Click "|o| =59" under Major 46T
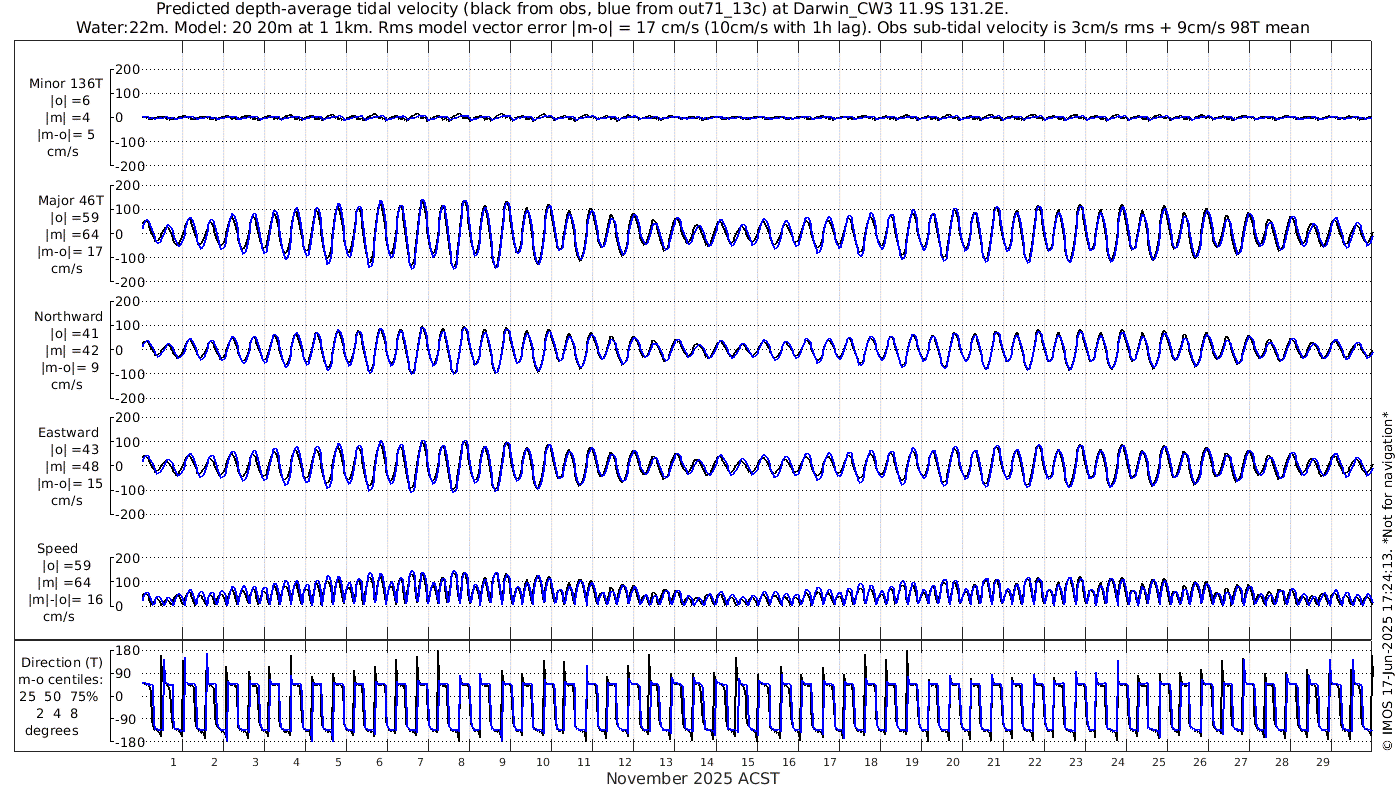 pyautogui.click(x=72, y=217)
